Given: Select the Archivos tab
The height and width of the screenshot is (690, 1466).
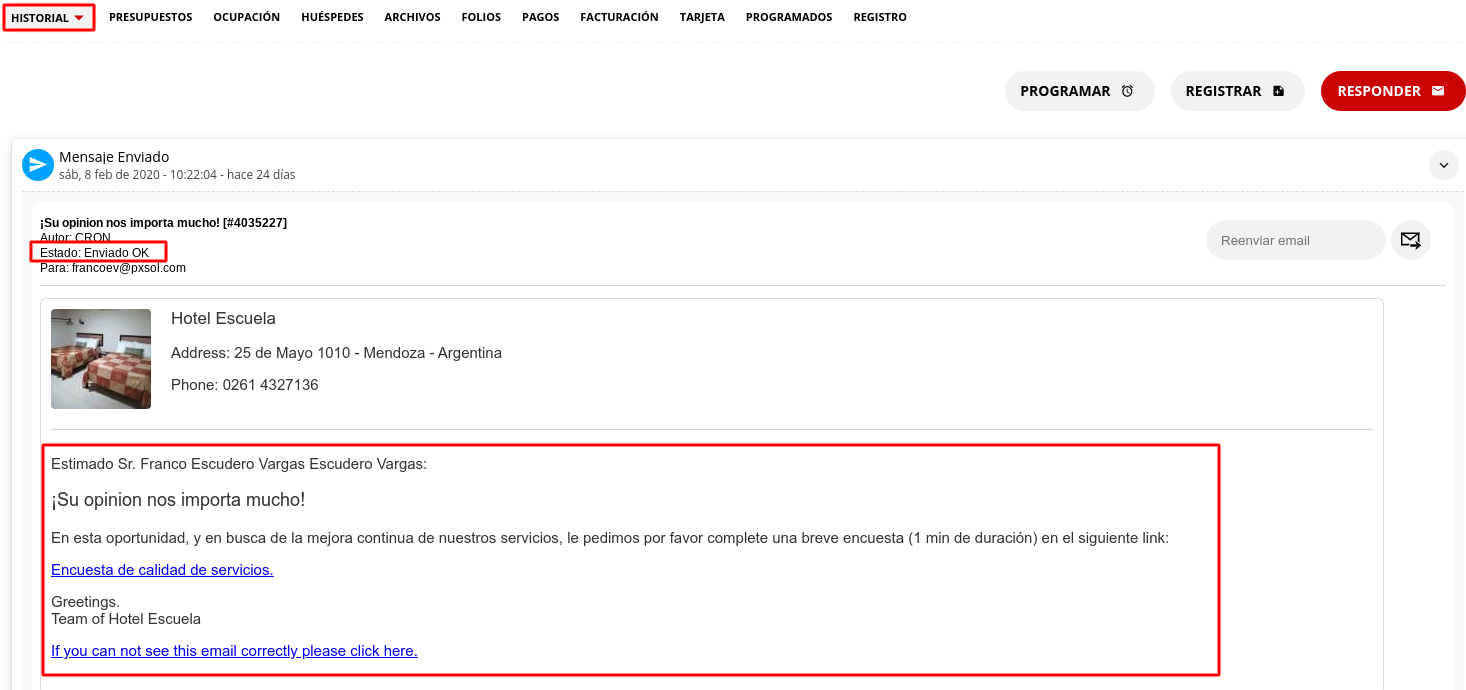Looking at the screenshot, I should (412, 18).
